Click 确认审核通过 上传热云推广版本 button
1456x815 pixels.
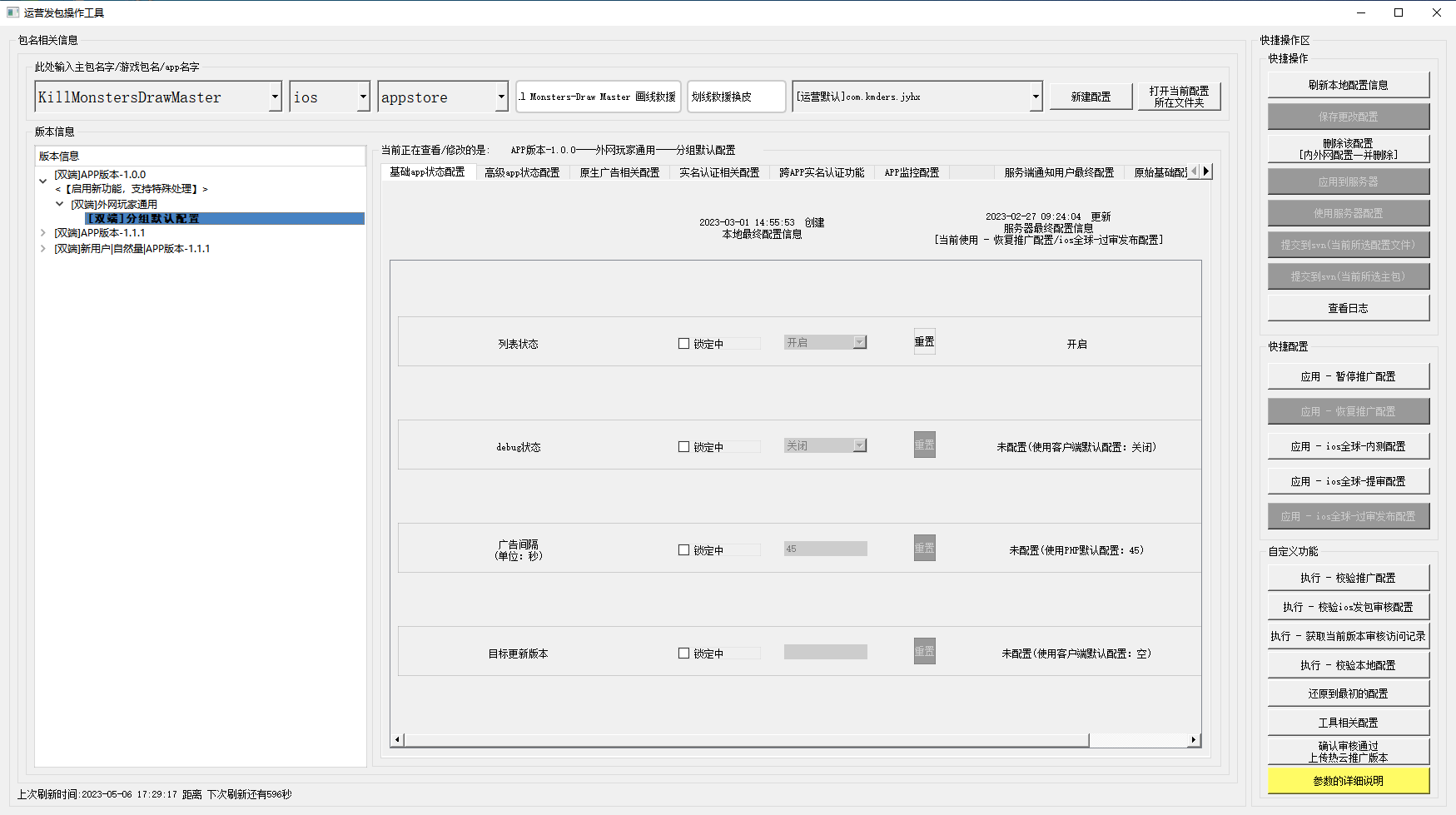coord(1348,752)
